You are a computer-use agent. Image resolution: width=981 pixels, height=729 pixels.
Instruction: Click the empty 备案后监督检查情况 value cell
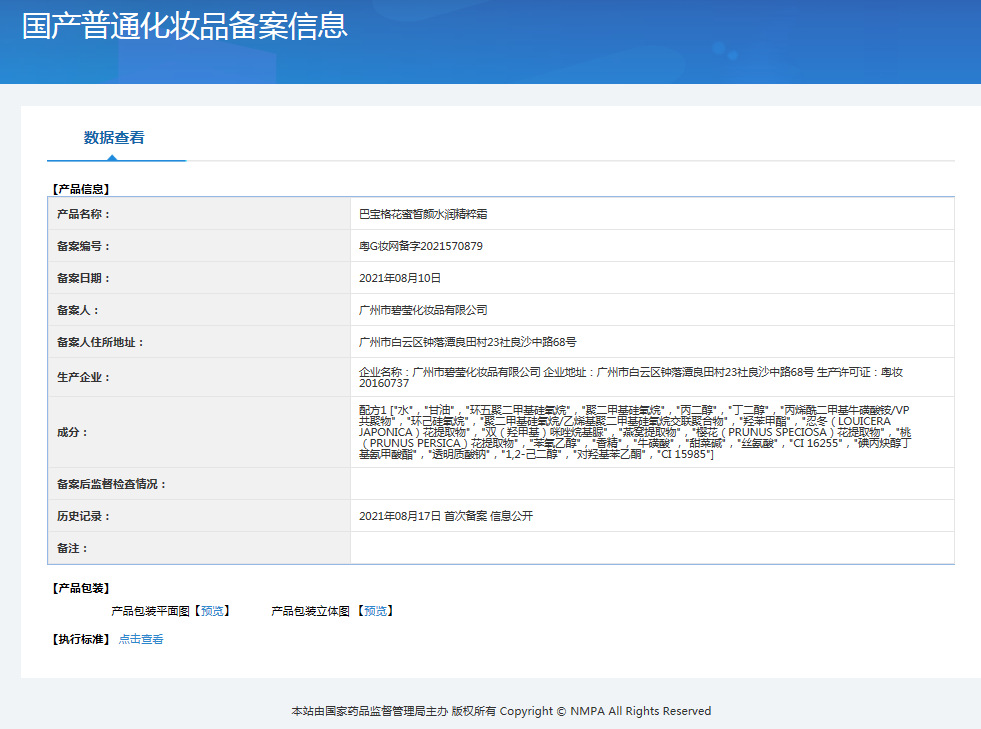(x=651, y=484)
